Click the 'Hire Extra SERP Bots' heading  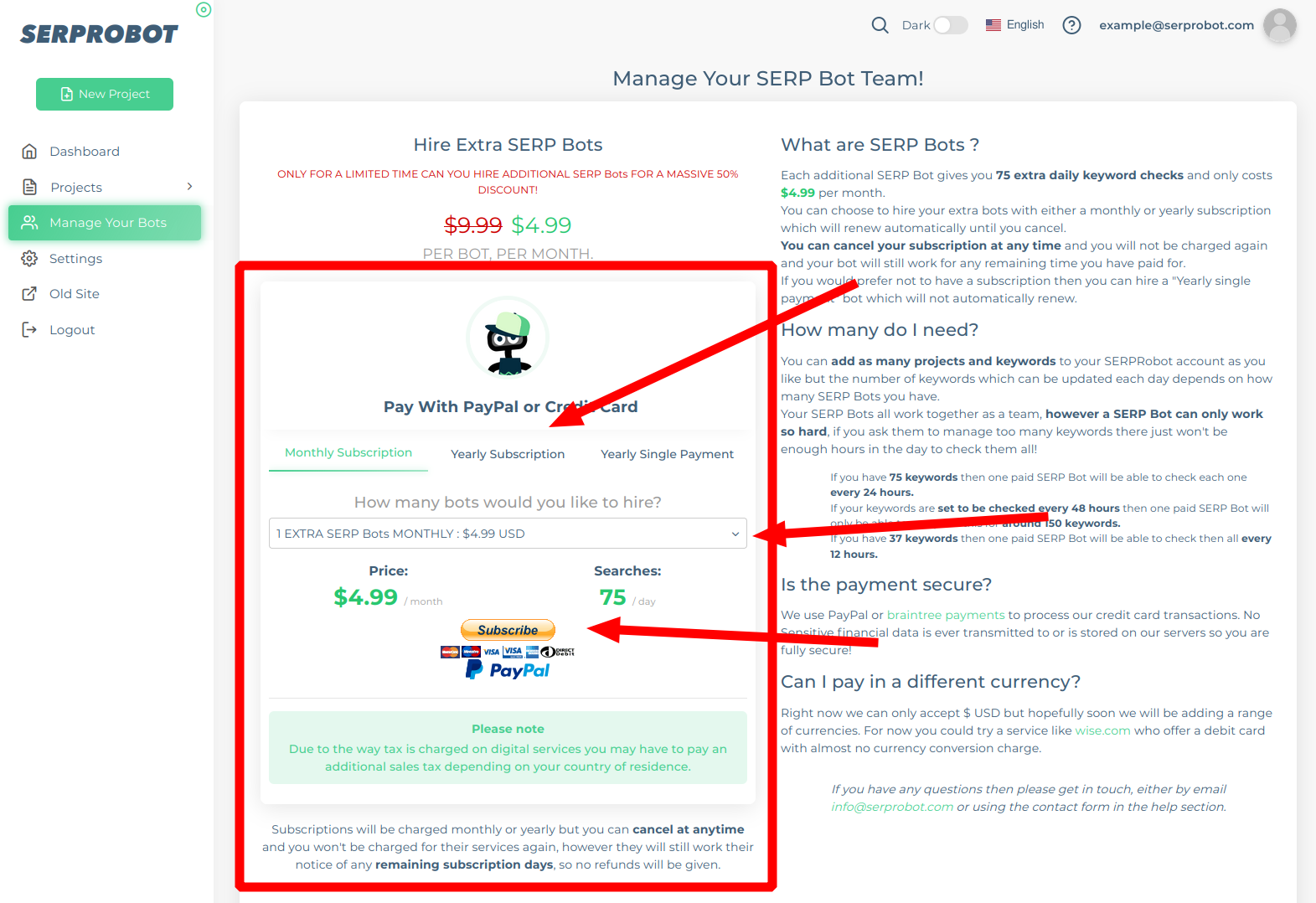coord(508,145)
